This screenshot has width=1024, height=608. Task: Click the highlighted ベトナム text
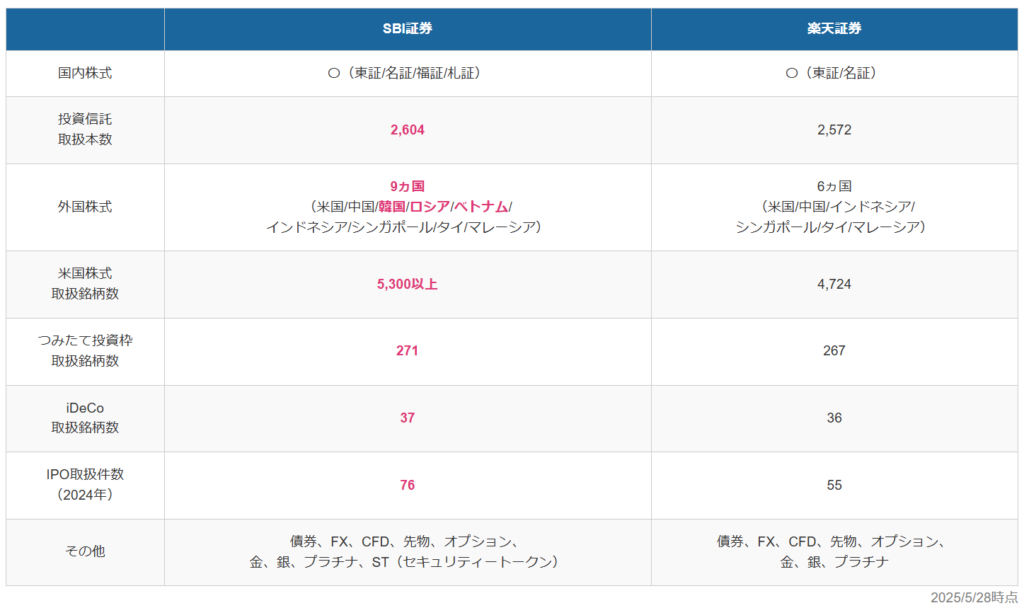click(x=481, y=207)
